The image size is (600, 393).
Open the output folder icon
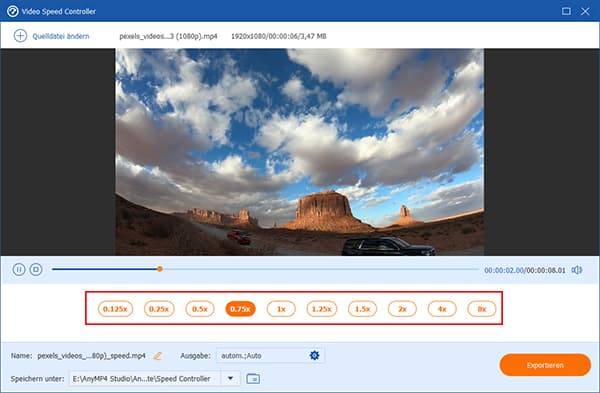coord(253,378)
